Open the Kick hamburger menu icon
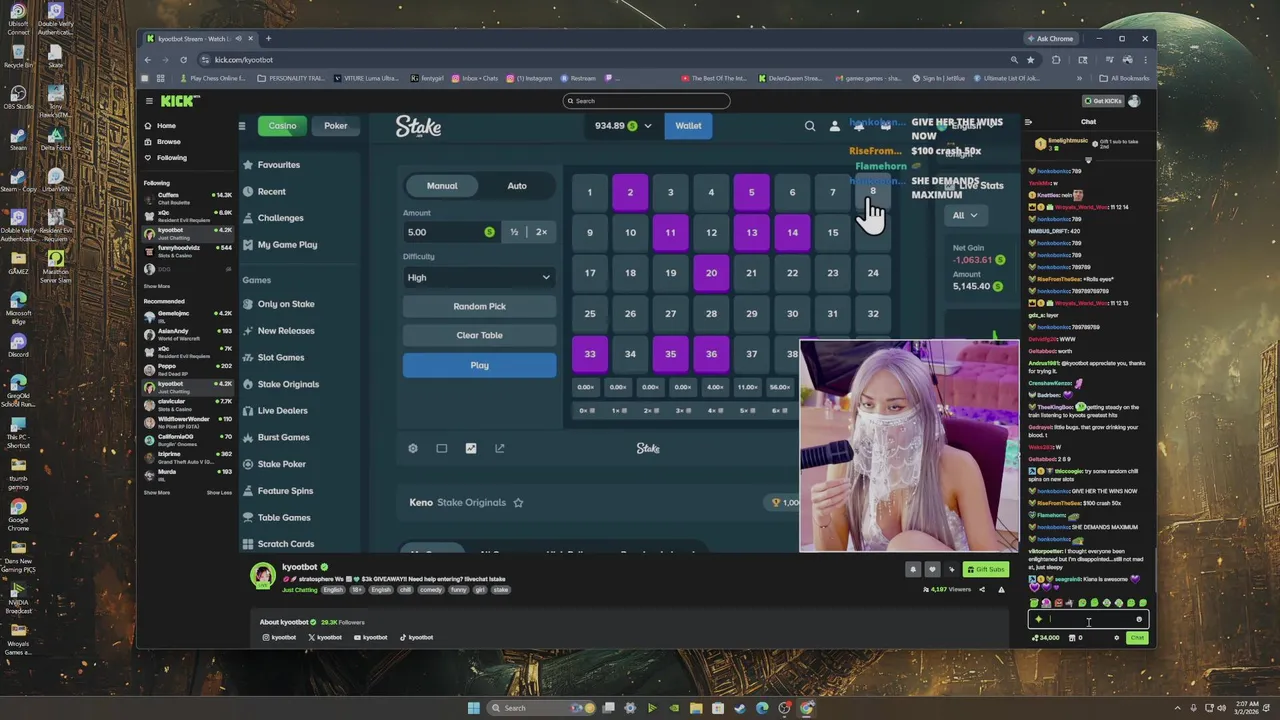 pyautogui.click(x=149, y=101)
